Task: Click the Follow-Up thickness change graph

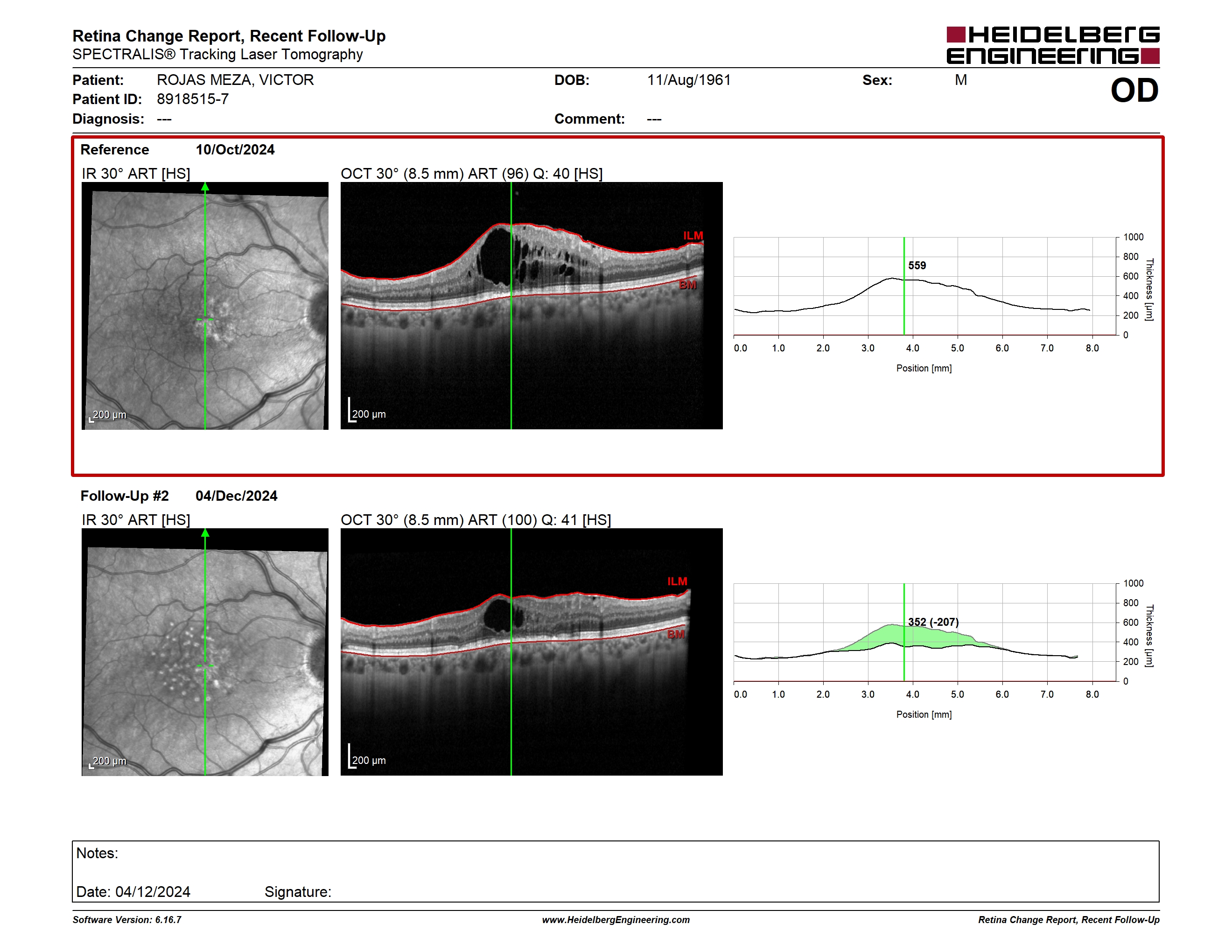Action: pos(925,632)
